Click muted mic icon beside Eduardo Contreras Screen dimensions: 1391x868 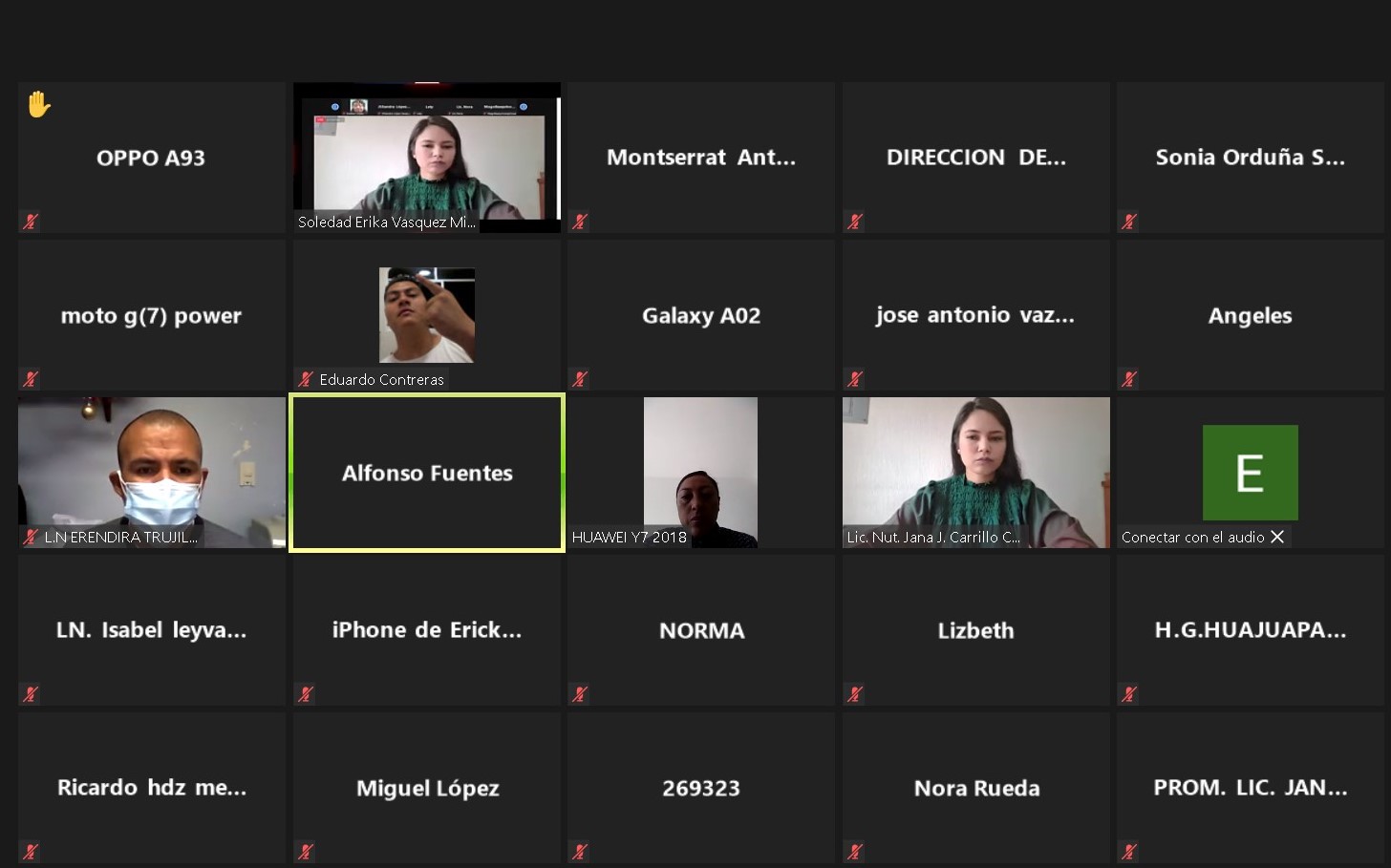point(306,379)
